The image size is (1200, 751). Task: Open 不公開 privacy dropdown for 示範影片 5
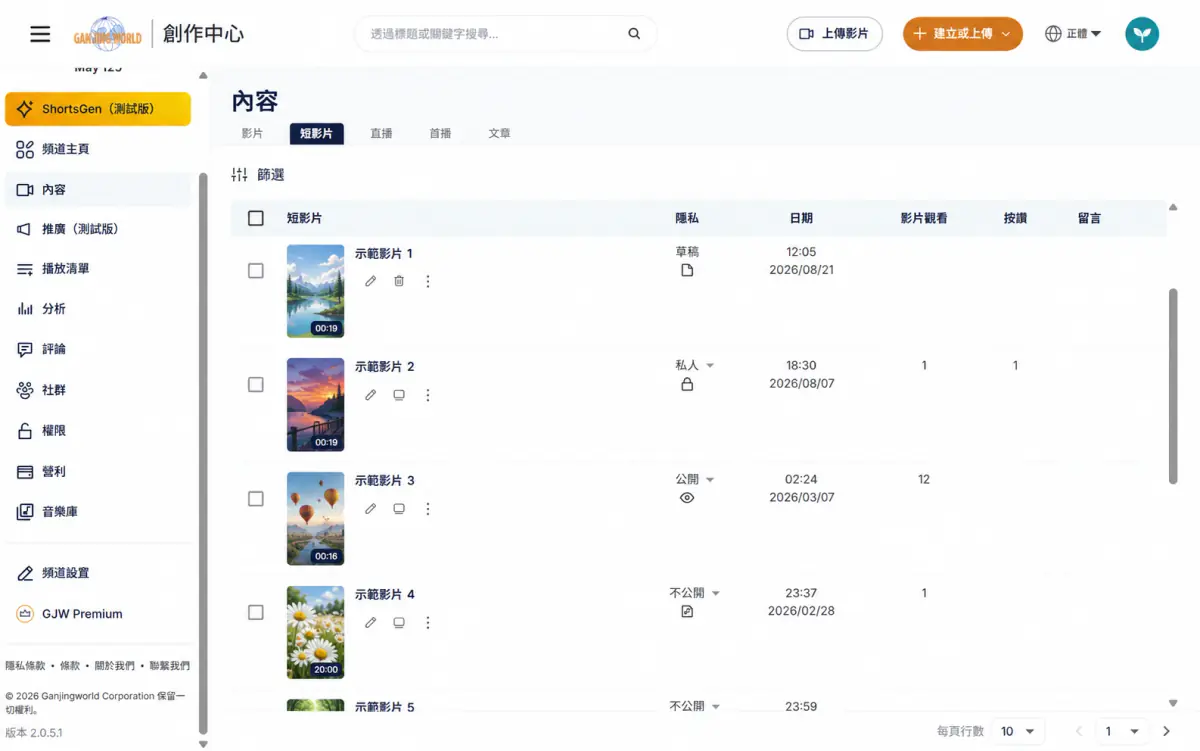click(695, 706)
